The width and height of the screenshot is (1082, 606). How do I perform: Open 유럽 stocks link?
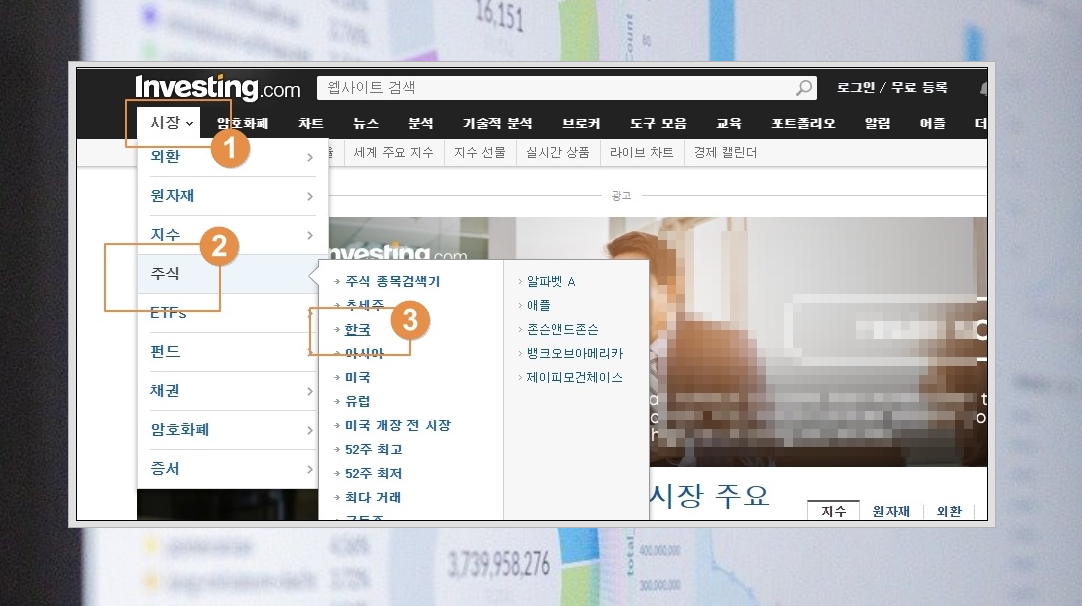pyautogui.click(x=357, y=402)
